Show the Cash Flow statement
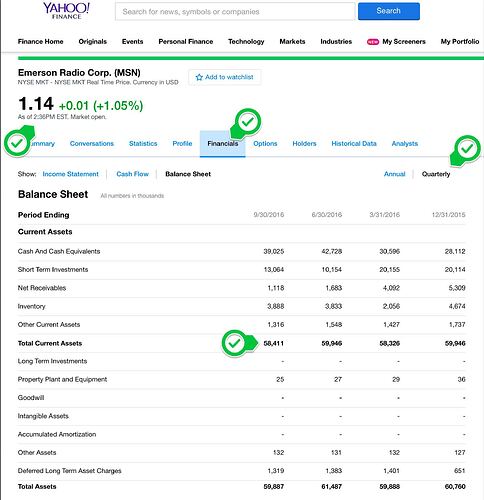The height and width of the screenshot is (500, 484). coord(132,174)
